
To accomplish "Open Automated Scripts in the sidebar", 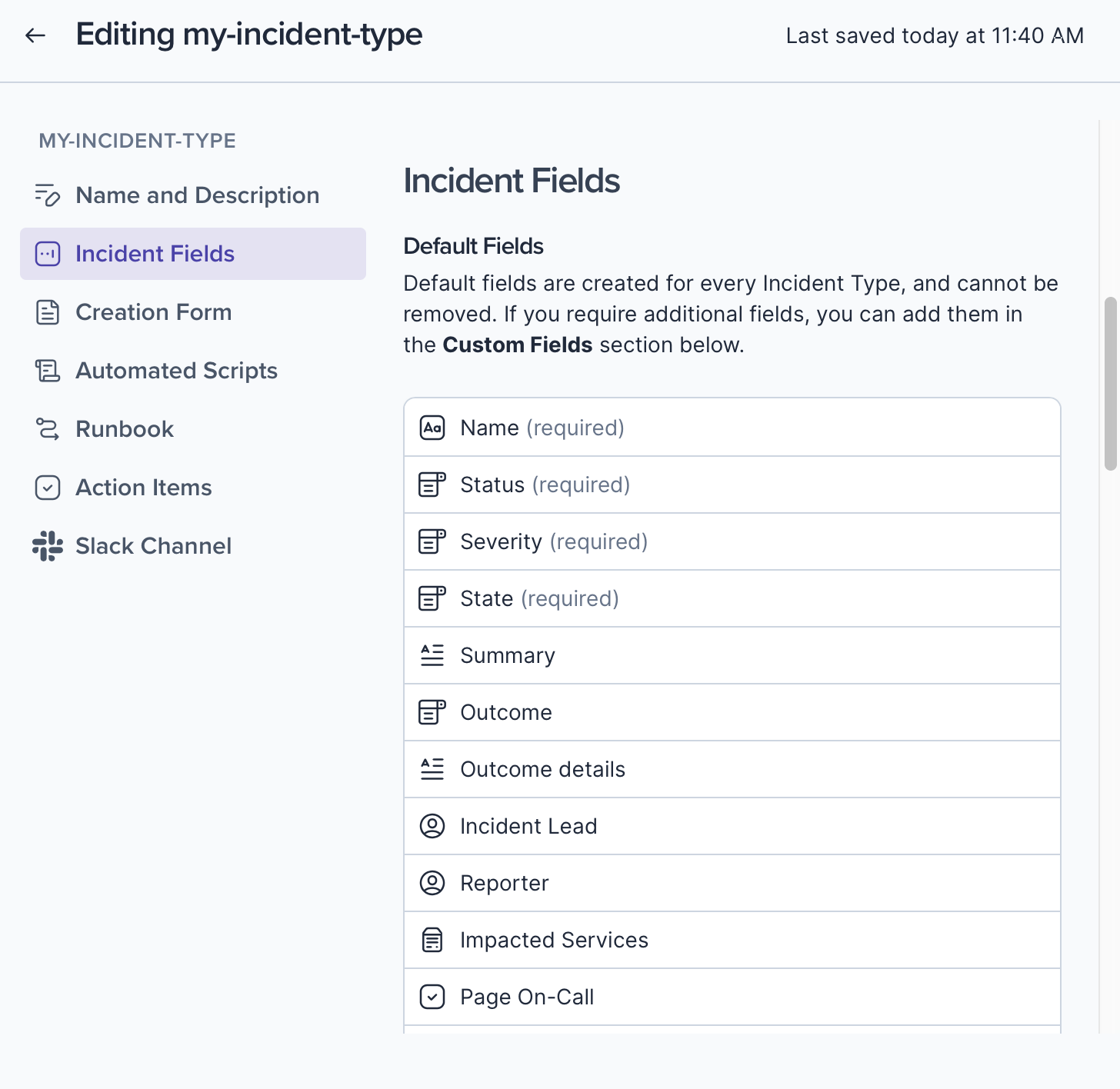I will pos(176,371).
